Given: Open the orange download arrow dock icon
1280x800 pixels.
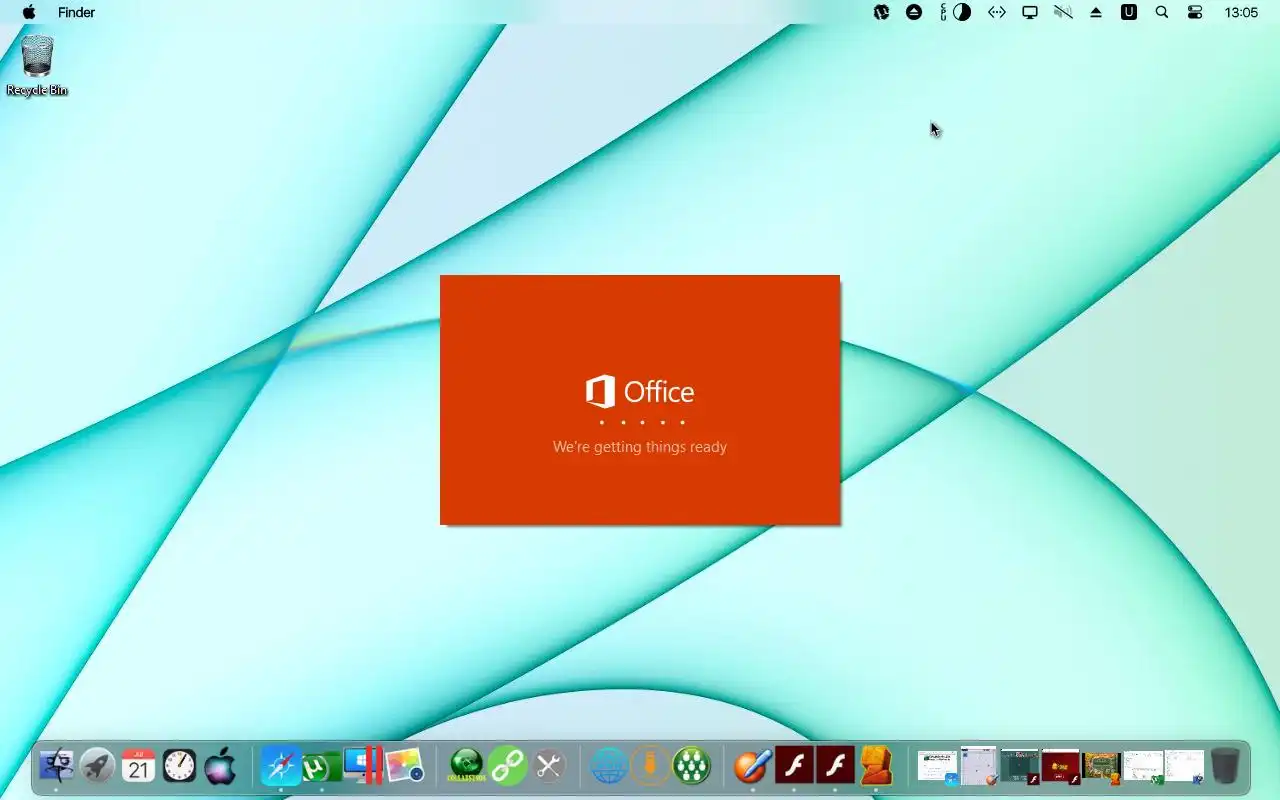Looking at the screenshot, I should click(650, 766).
